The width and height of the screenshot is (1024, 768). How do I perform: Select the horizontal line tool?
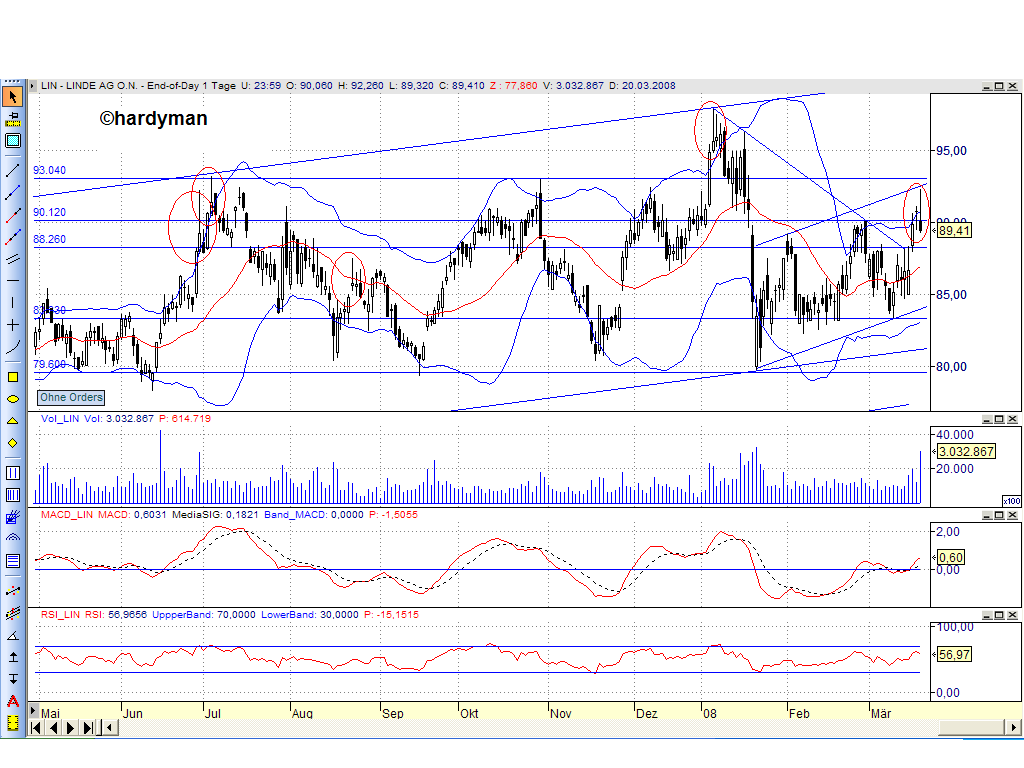[x=13, y=281]
